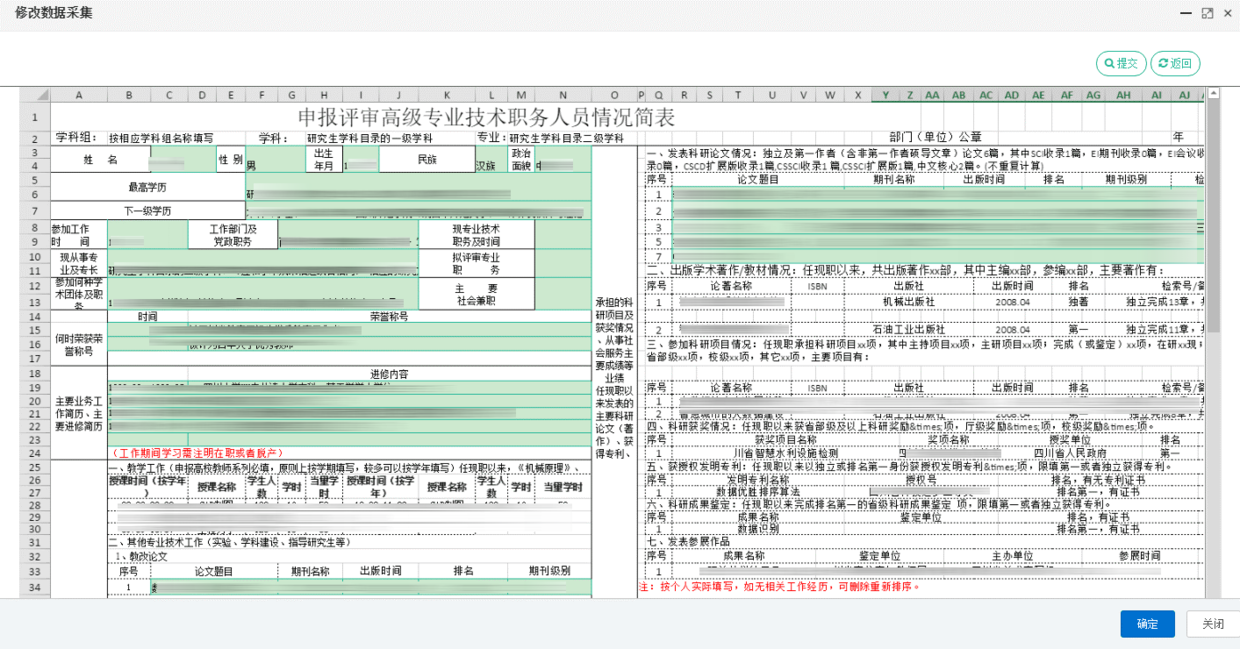The image size is (1240, 649).
Task: Click the 授奖单位 header cell
Action: click(x=1068, y=440)
